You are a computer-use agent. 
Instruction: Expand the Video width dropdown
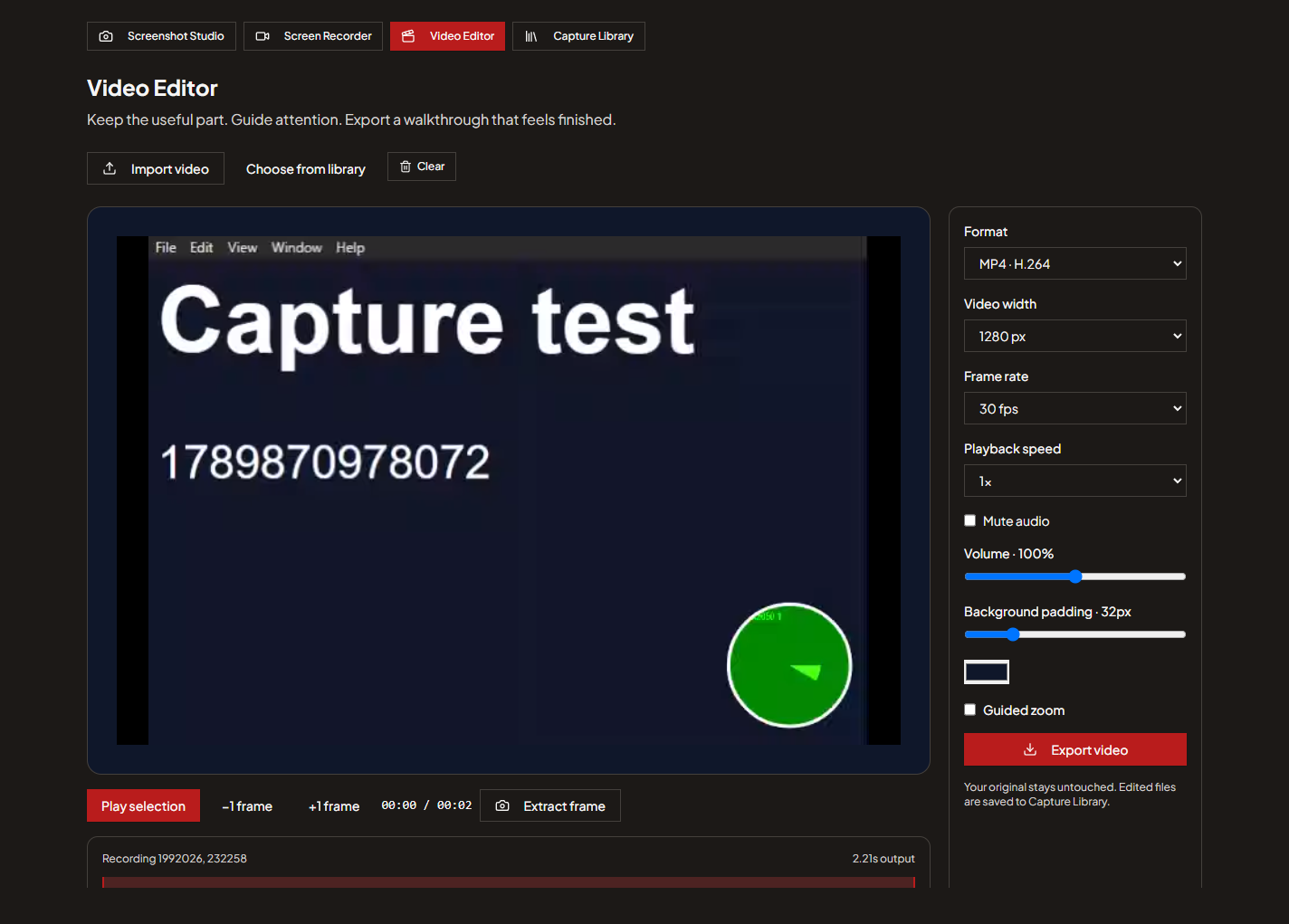click(1075, 336)
